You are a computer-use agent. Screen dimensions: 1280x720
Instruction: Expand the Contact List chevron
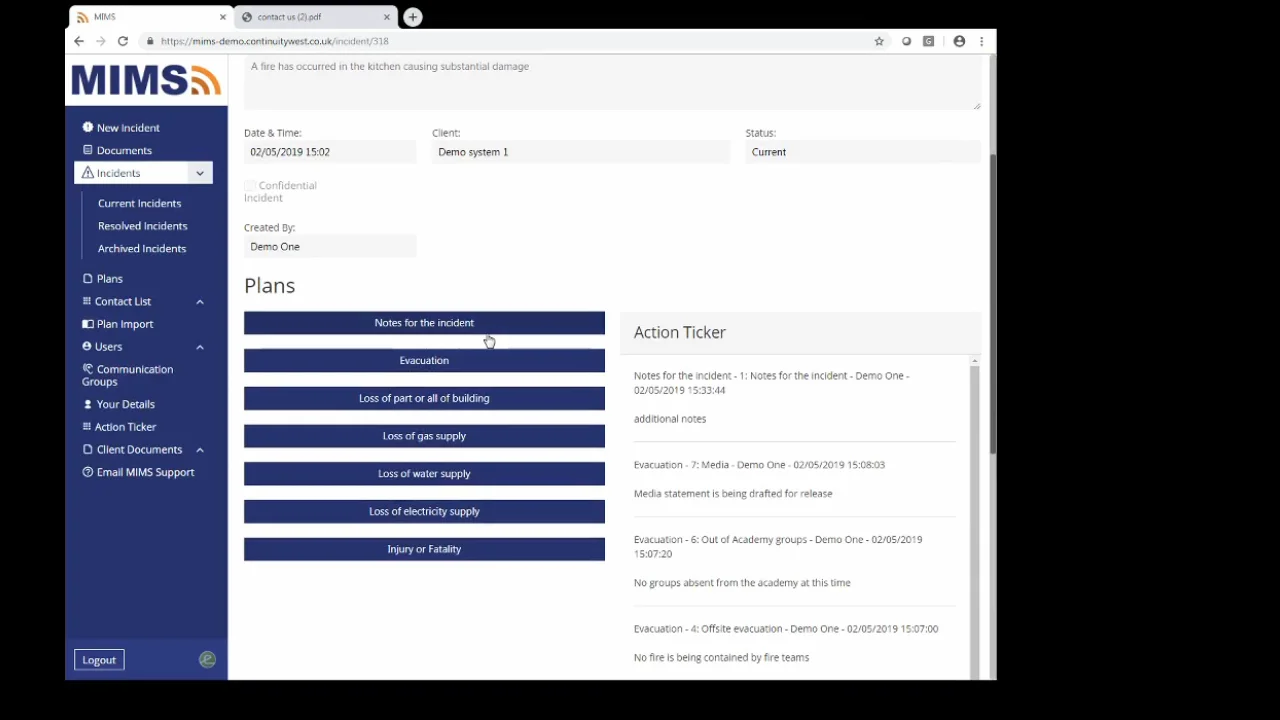tap(200, 301)
